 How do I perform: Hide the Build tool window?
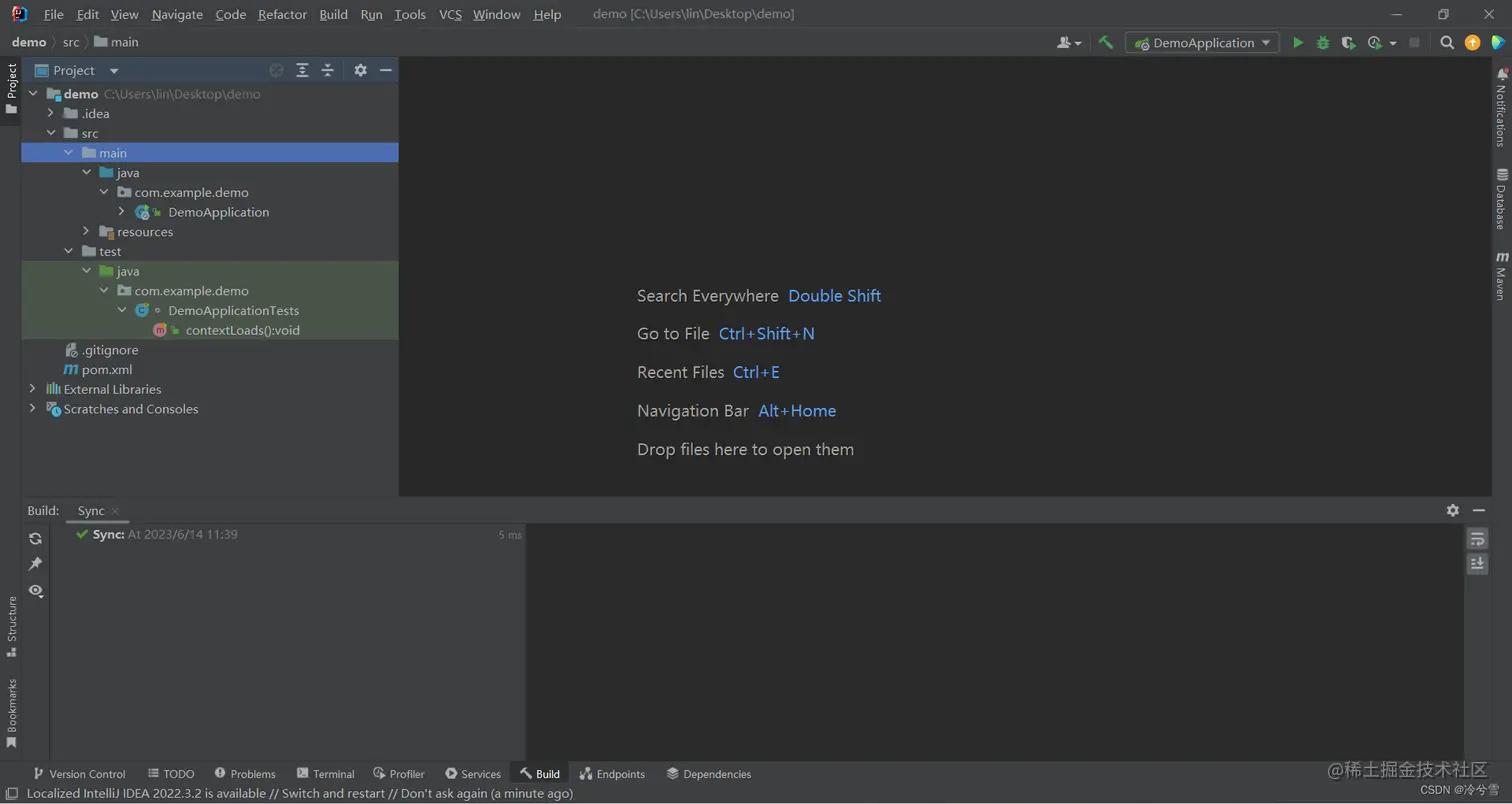pos(1479,510)
